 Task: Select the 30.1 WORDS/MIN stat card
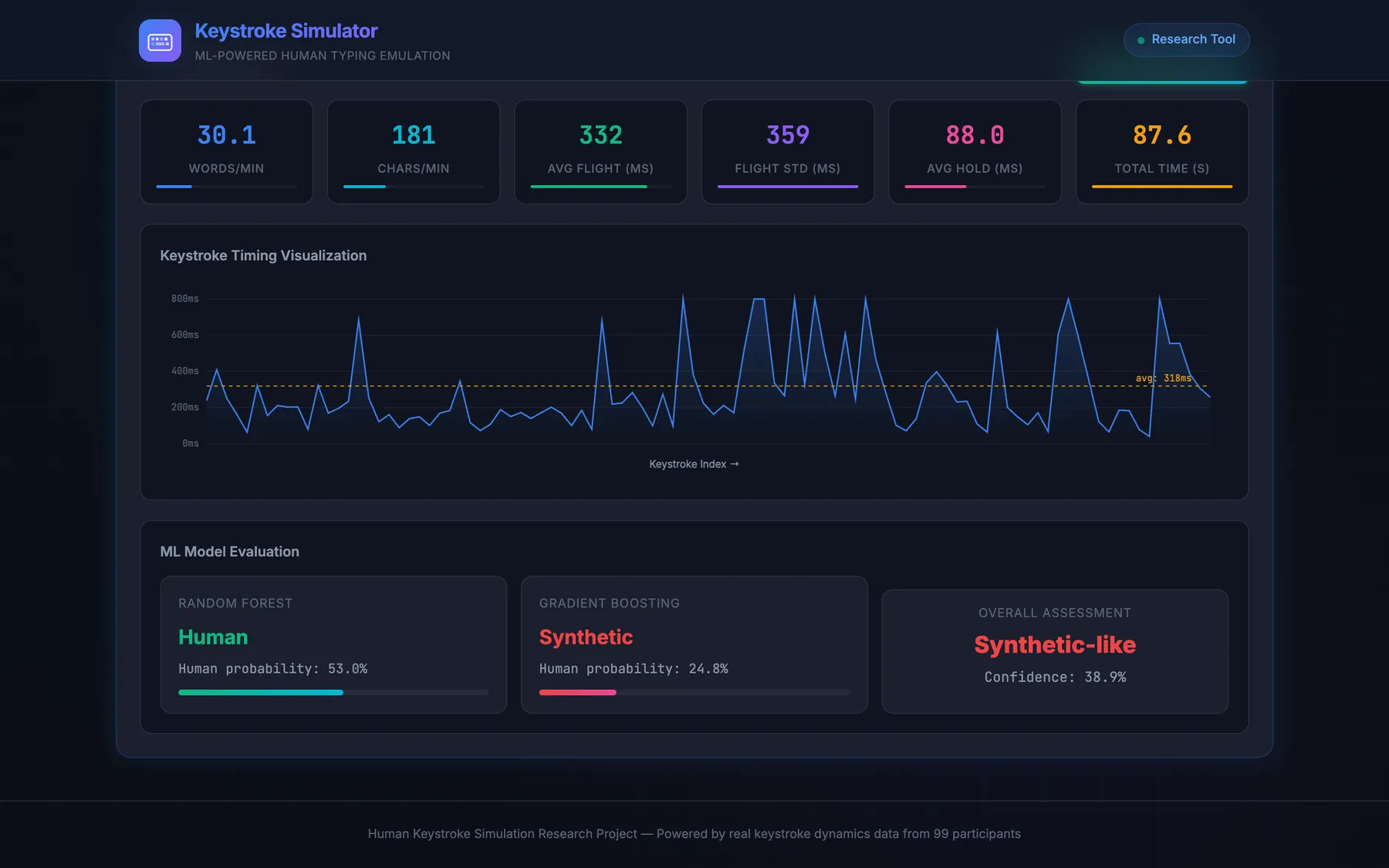(x=226, y=152)
